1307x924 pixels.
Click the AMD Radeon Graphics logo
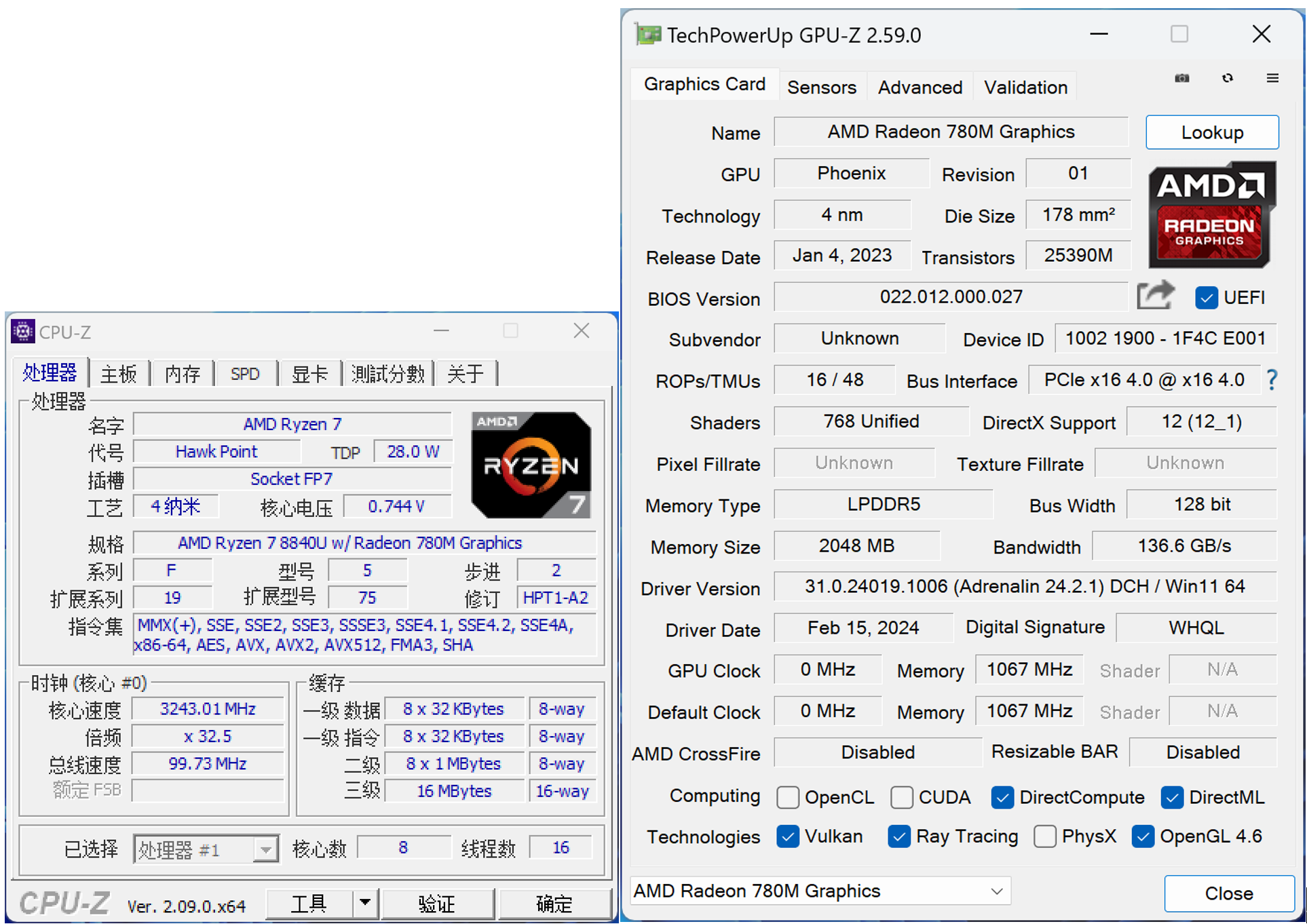tap(1211, 214)
